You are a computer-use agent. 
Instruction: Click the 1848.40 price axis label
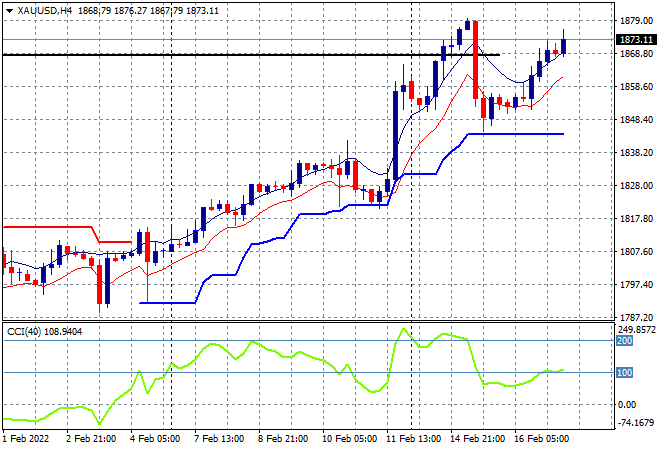point(636,120)
